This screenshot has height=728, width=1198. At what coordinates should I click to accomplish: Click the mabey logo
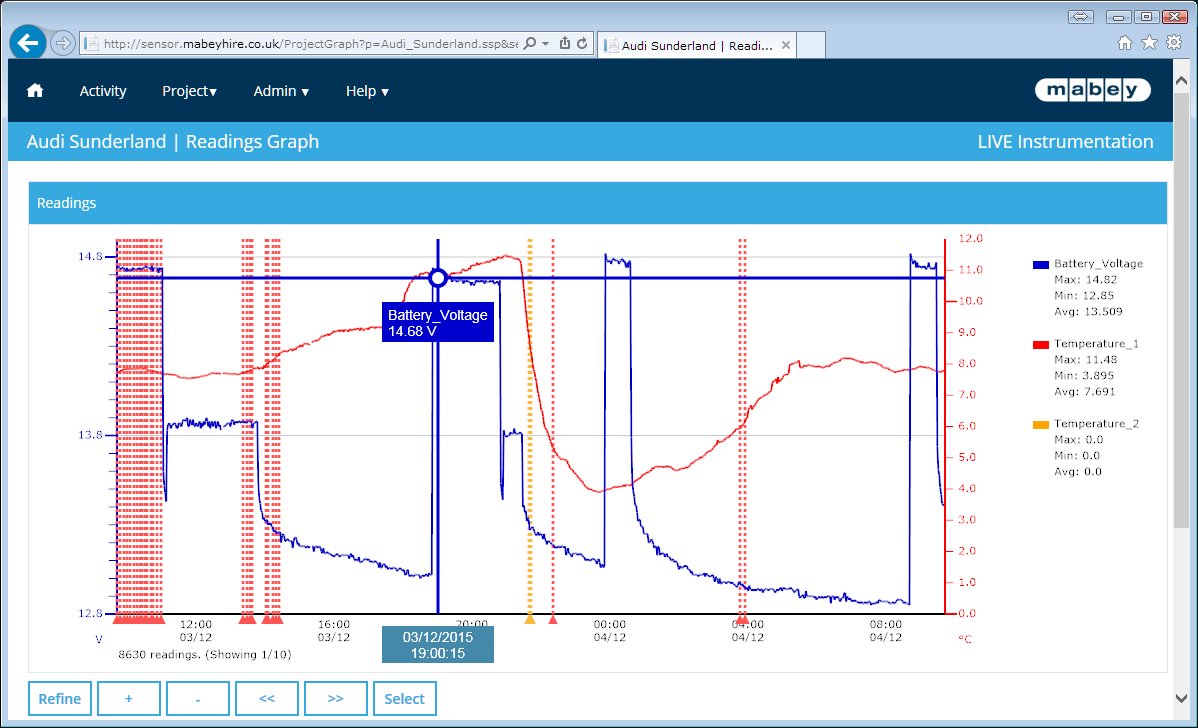[x=1093, y=90]
